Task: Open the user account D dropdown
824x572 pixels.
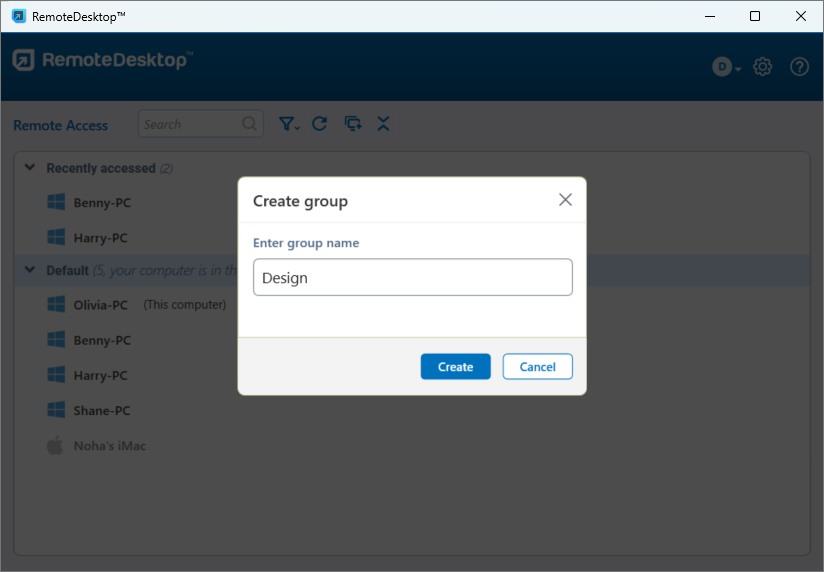Action: tap(726, 67)
